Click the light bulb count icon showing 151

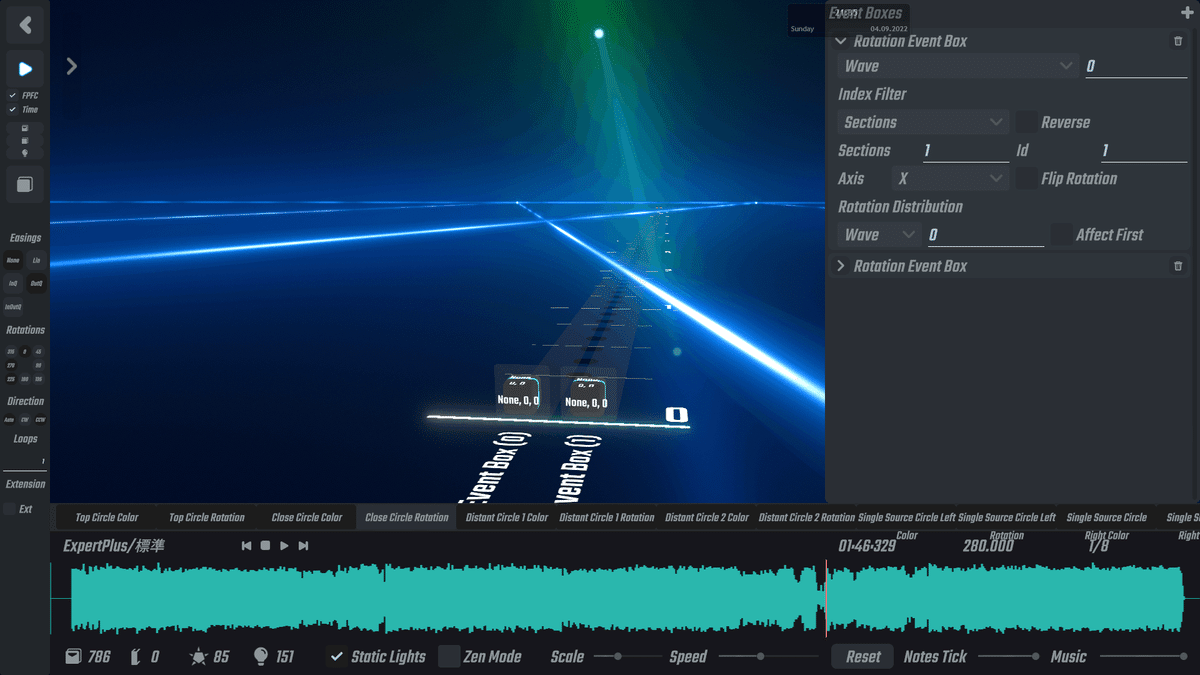(261, 656)
